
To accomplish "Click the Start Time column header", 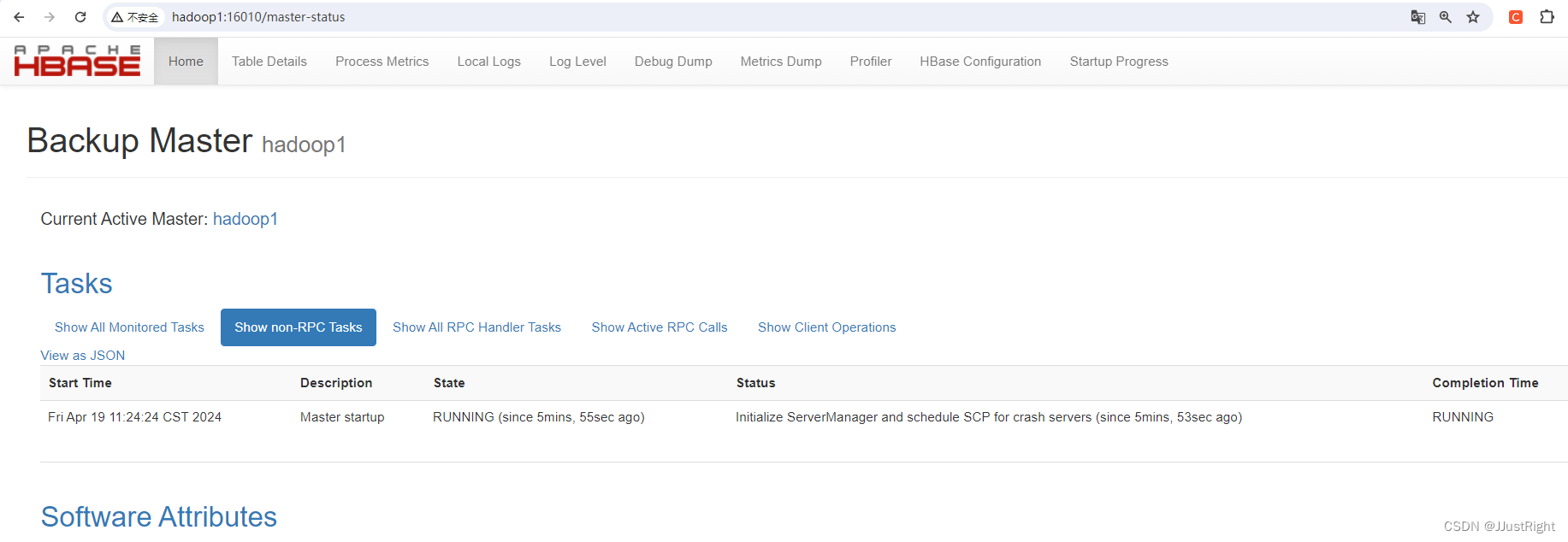I will (x=80, y=383).
